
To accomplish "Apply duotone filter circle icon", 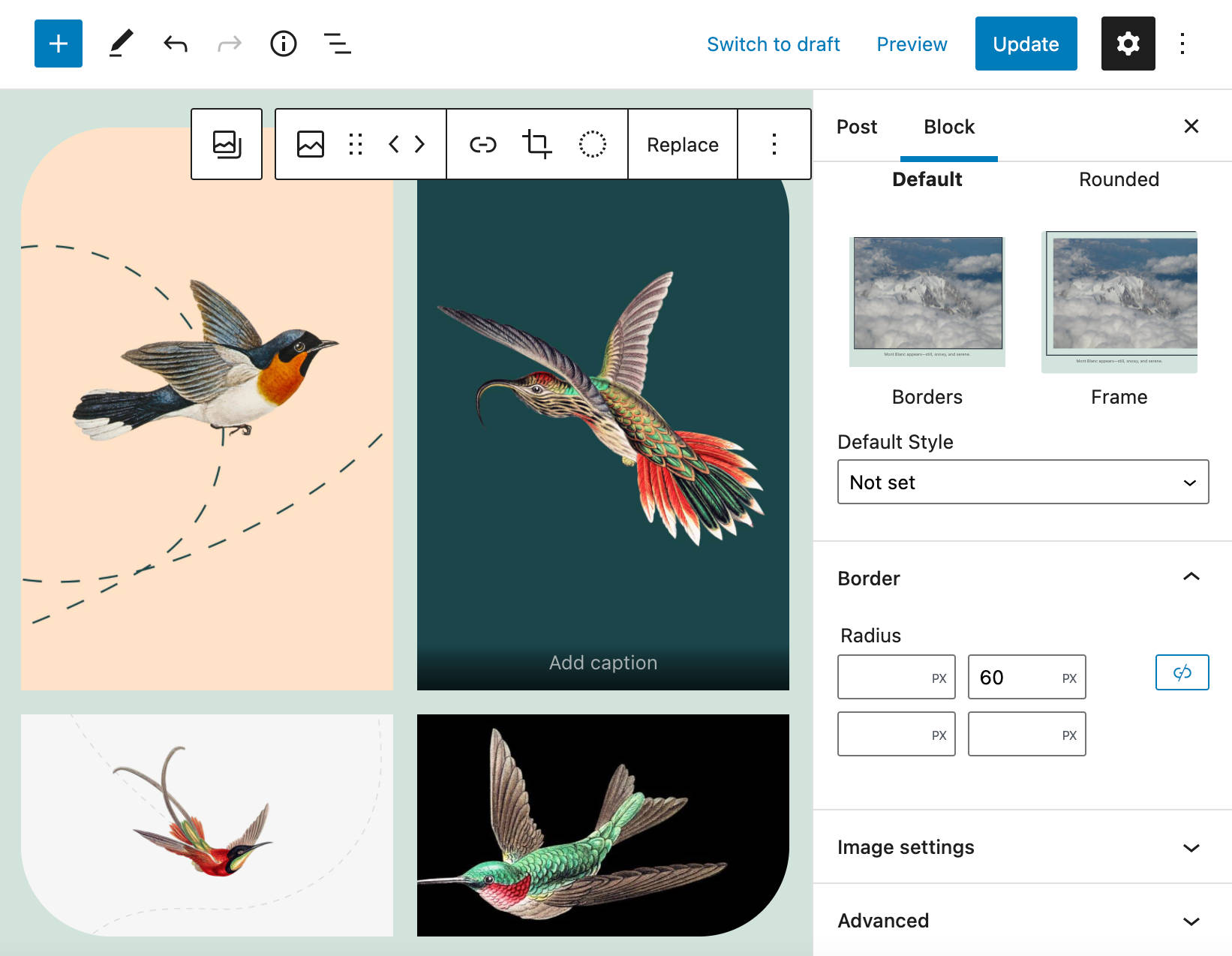I will (x=592, y=144).
